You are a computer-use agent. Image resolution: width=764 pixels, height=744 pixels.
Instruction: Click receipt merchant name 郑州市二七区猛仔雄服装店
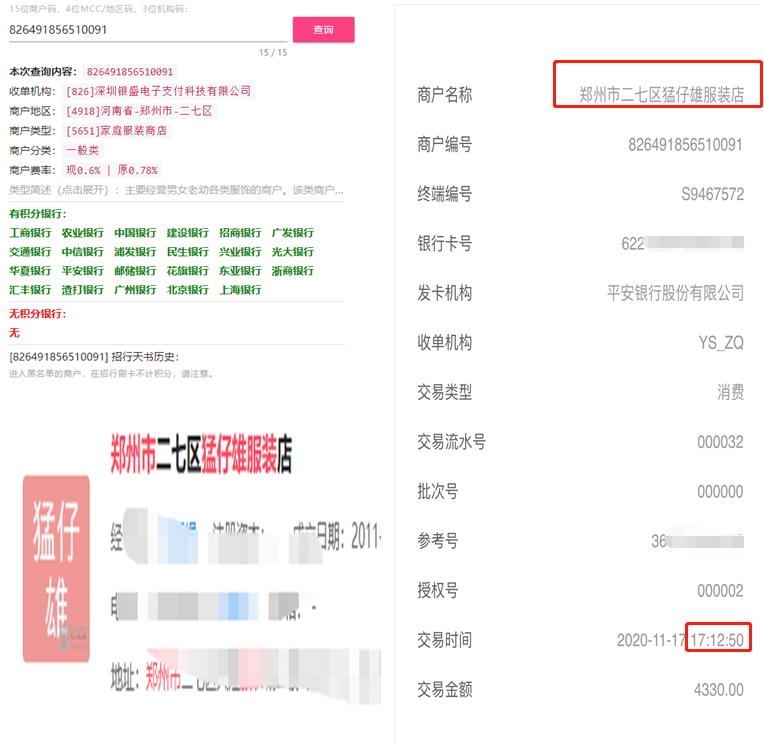(x=661, y=95)
